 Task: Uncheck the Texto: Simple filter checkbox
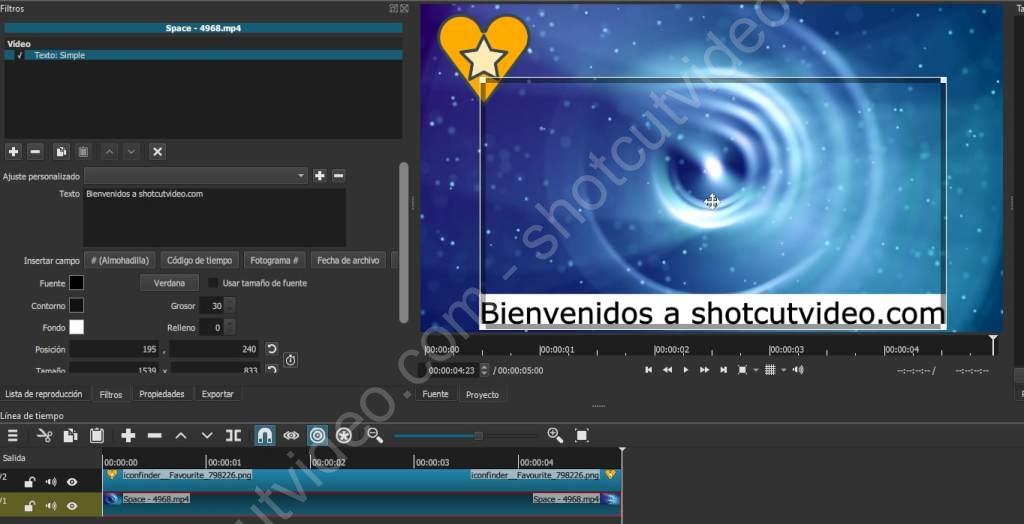tap(20, 56)
